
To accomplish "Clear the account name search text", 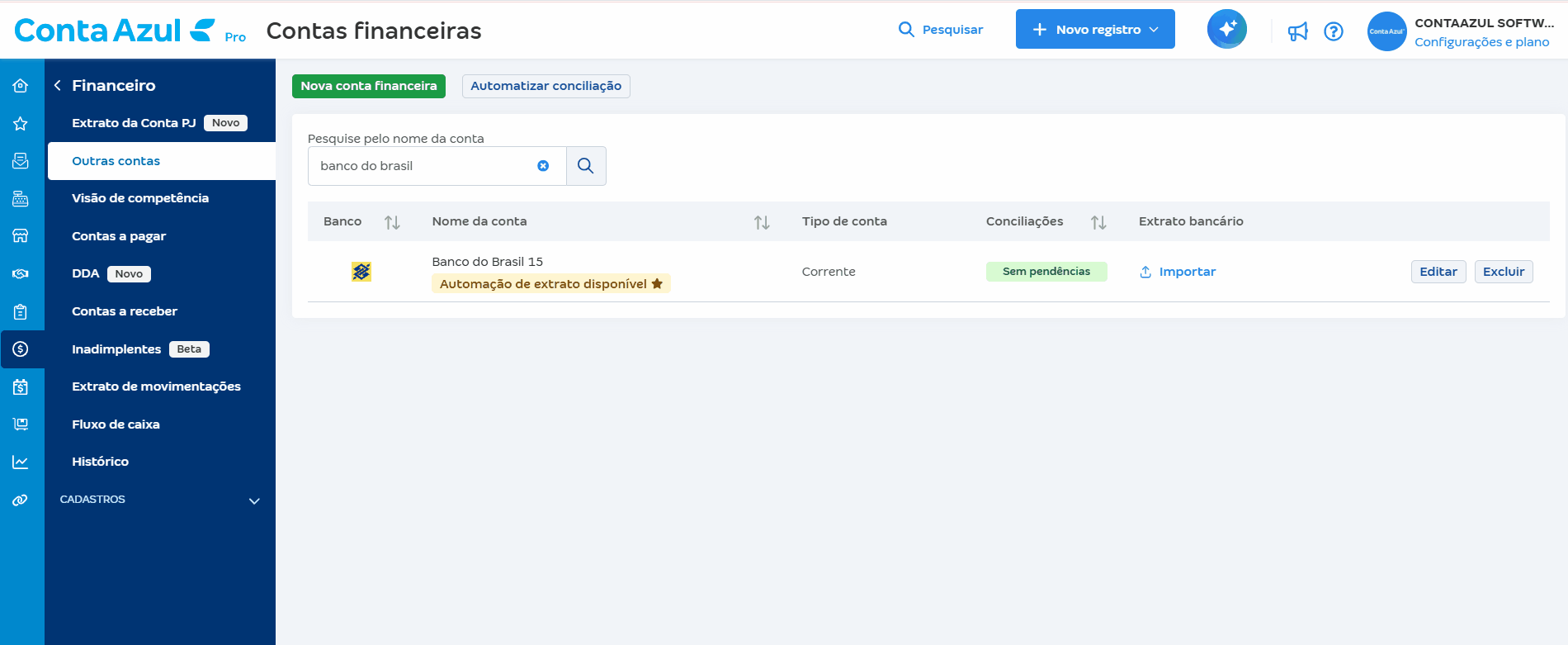I will click(x=543, y=166).
